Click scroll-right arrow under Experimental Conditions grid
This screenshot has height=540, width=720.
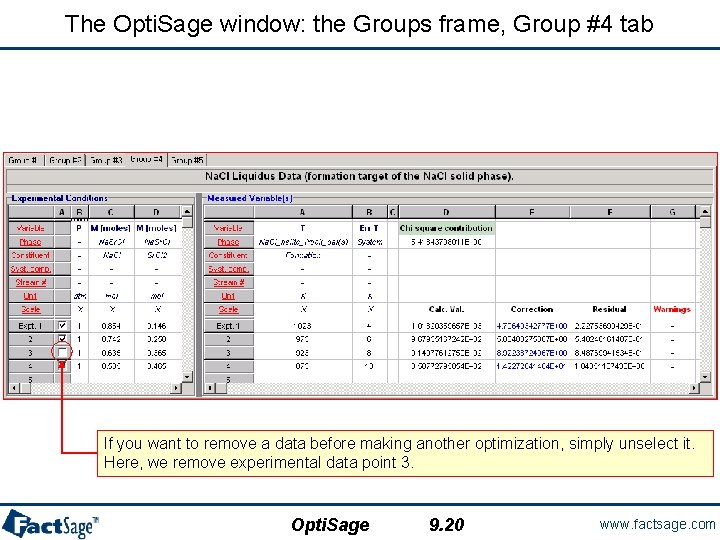(176, 388)
